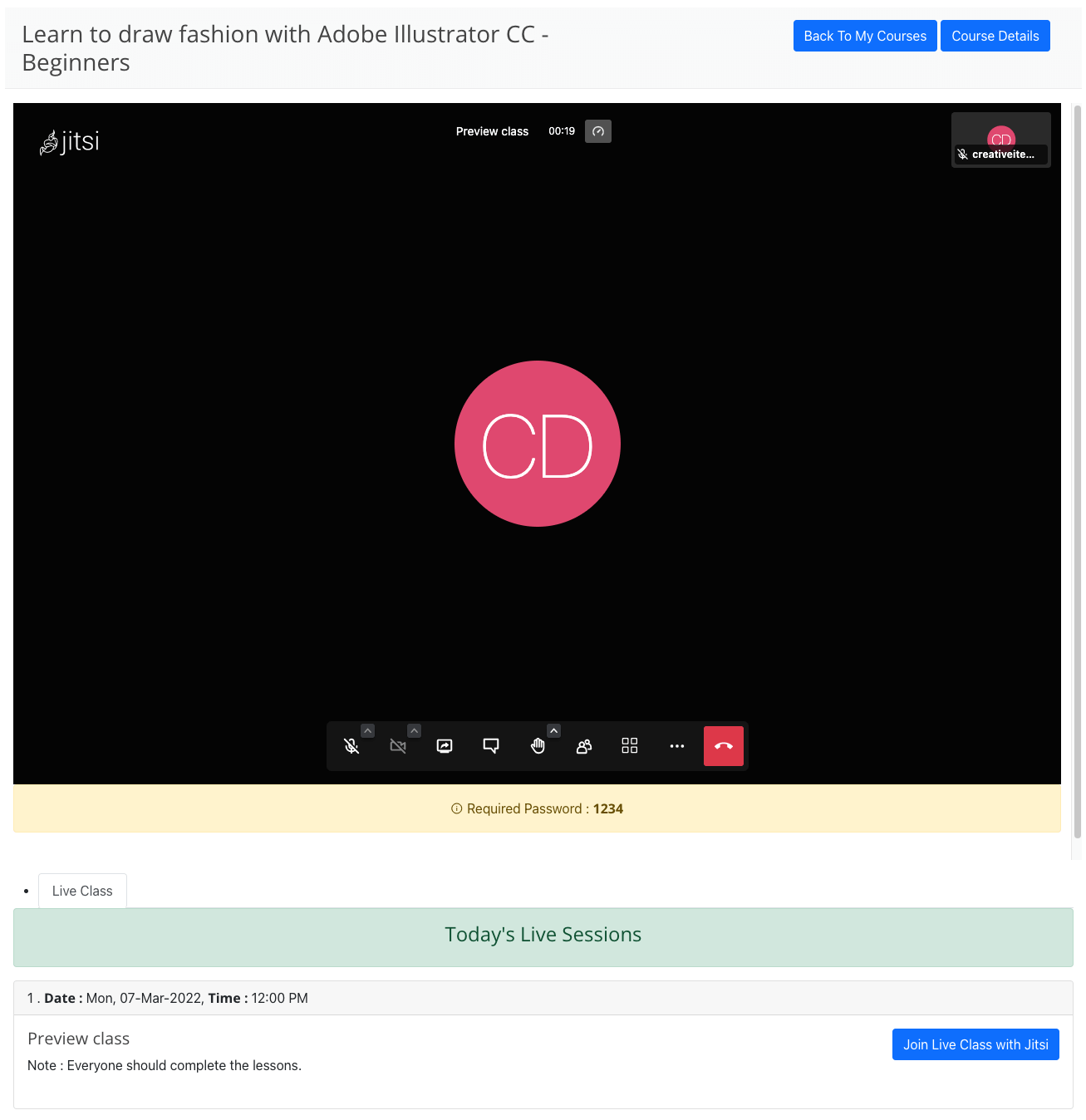Open connection performance indicator beside the timer

click(598, 131)
